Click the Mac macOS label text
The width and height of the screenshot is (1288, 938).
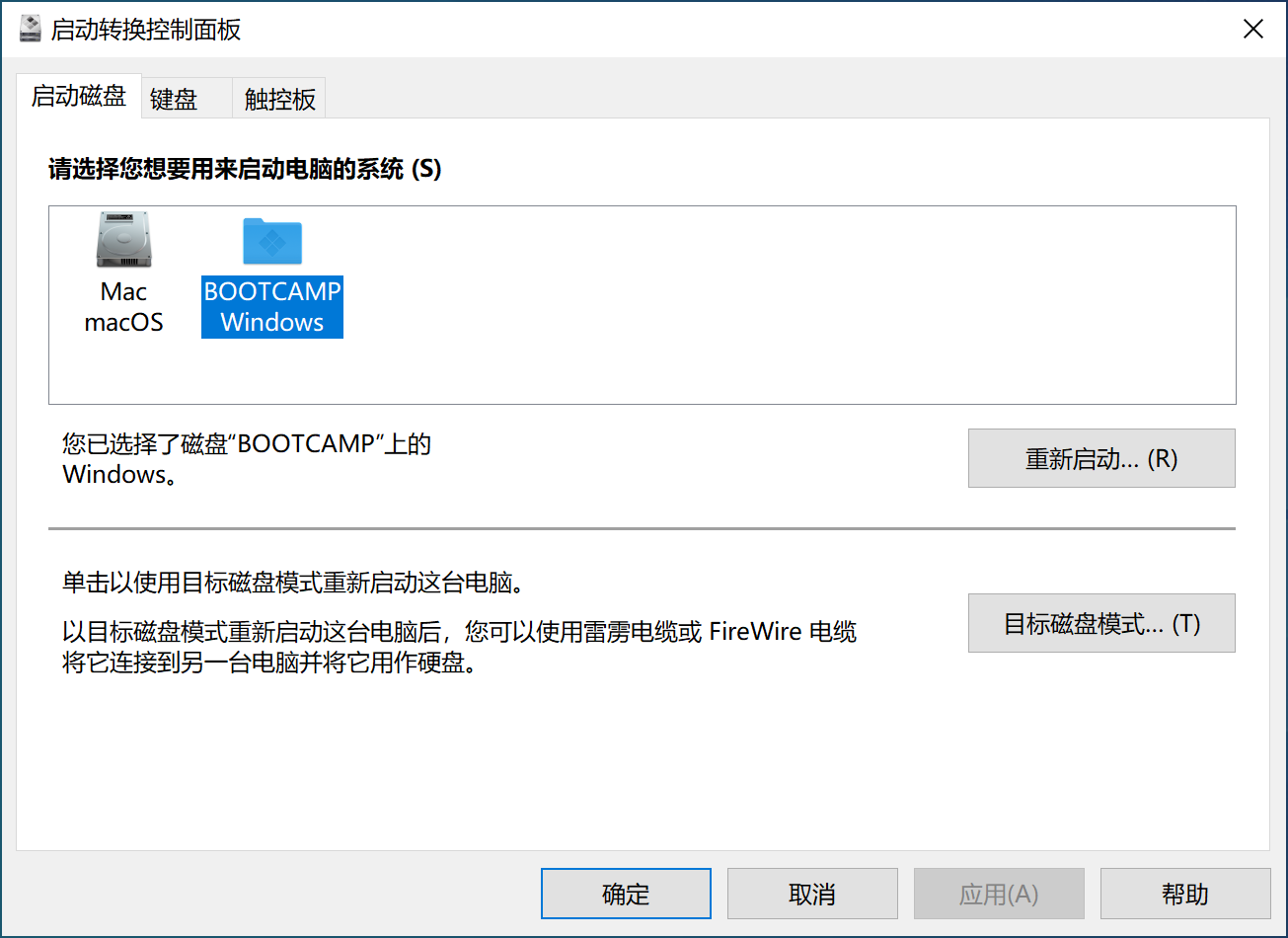[123, 307]
